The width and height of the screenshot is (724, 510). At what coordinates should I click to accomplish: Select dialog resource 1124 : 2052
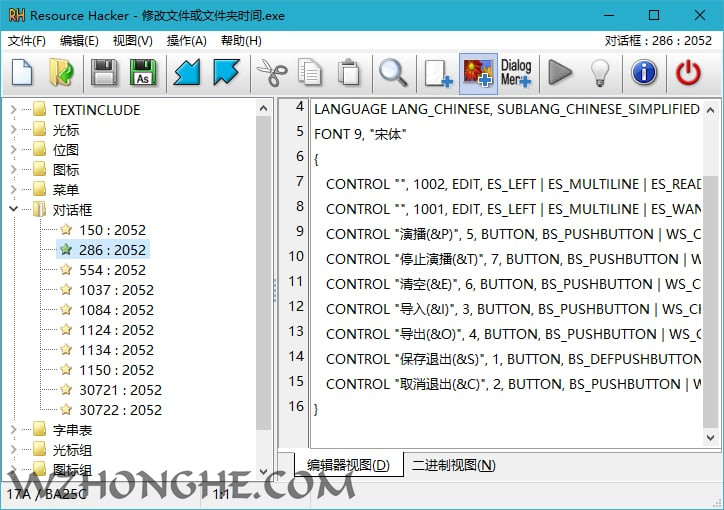116,330
